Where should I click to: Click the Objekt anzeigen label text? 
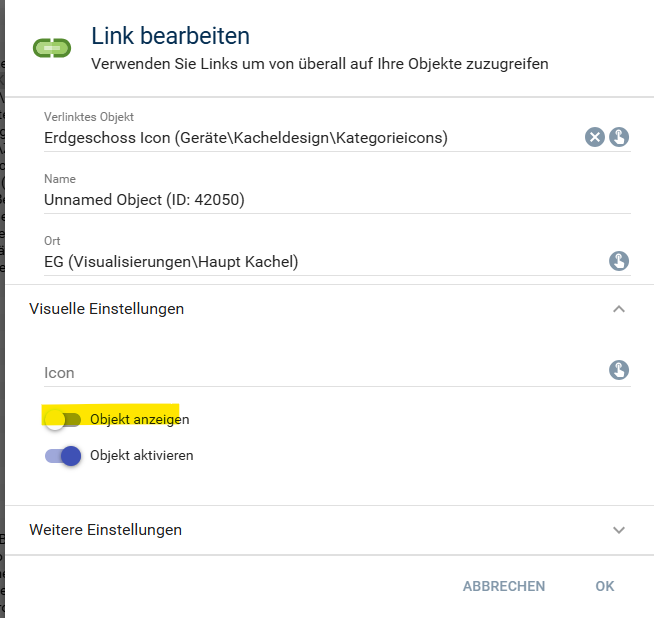point(139,419)
